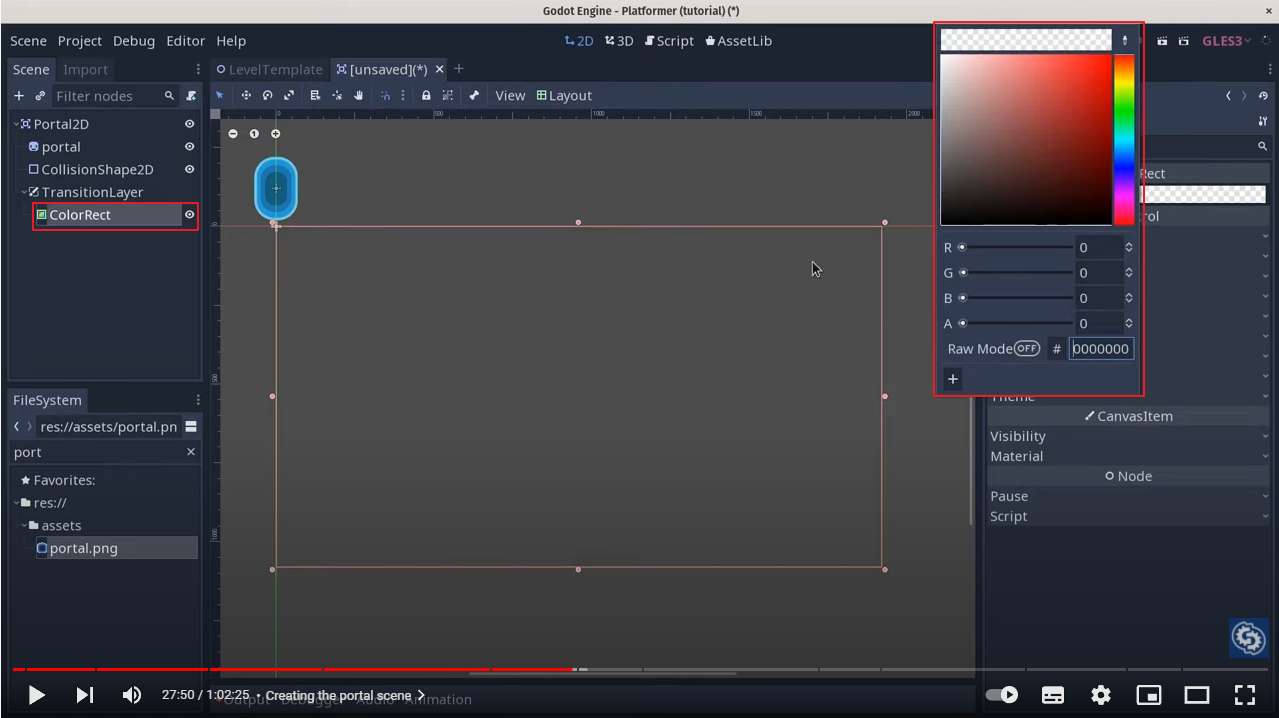Open inspector object history icon
This screenshot has height=718, width=1279.
pyautogui.click(x=1263, y=96)
